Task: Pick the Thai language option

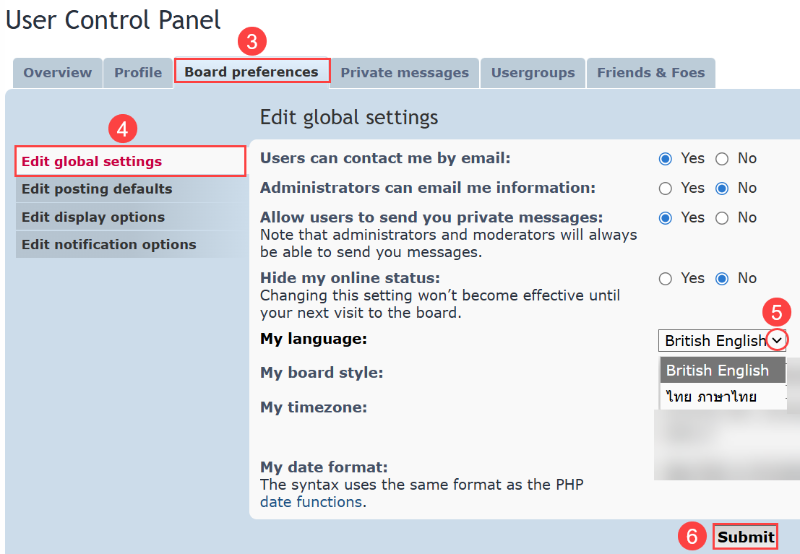Action: point(711,397)
